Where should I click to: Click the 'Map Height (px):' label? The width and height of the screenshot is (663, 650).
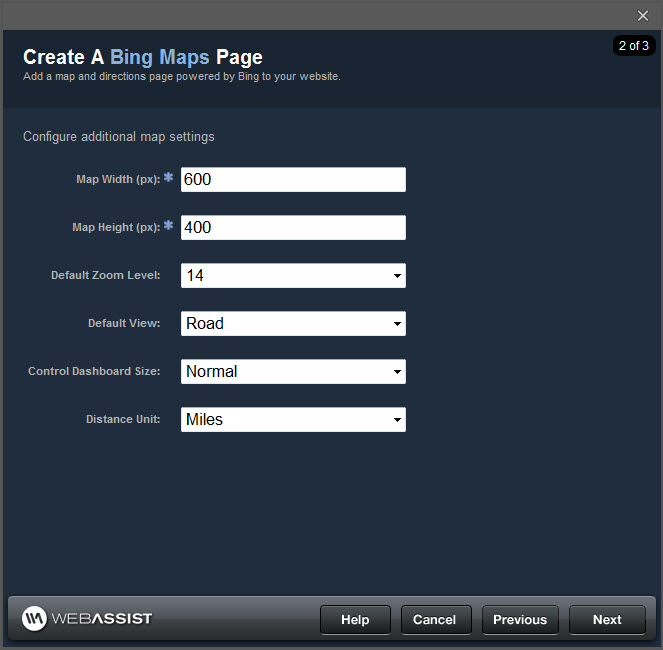coord(116,228)
